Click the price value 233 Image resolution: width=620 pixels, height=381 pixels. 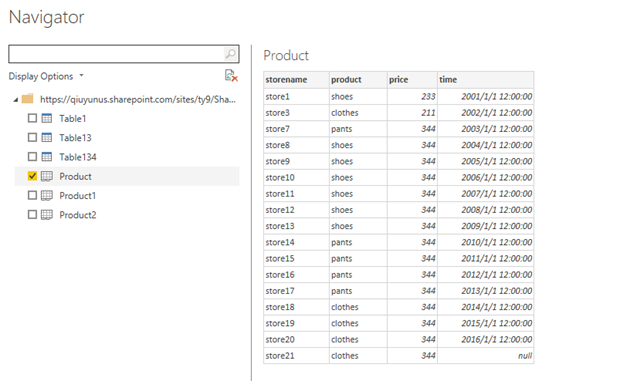(x=412, y=96)
